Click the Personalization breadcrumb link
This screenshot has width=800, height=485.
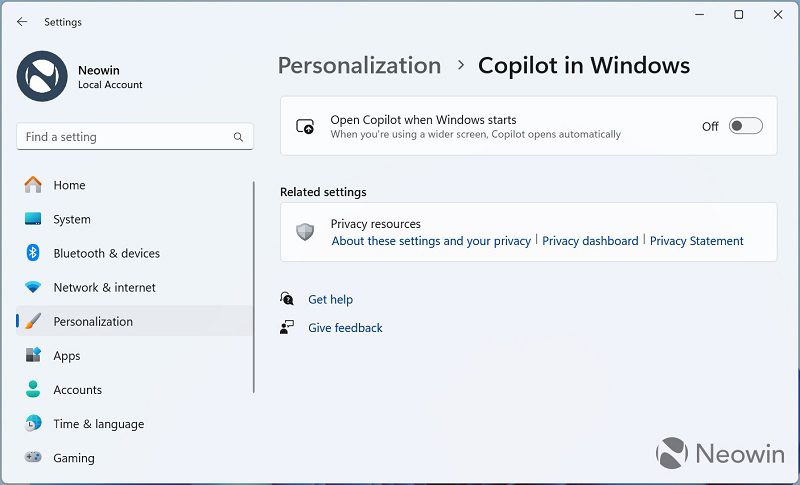click(x=359, y=65)
